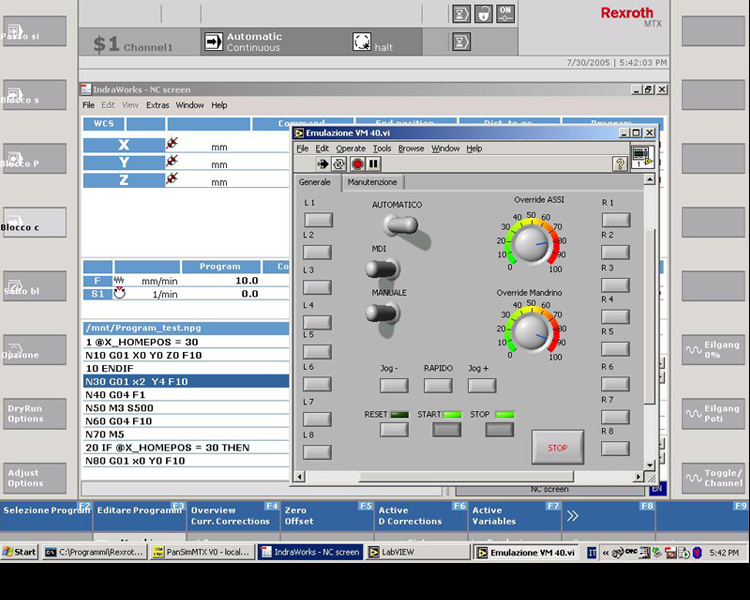Click the X axis reference status icon
This screenshot has height=600, width=750.
172,143
